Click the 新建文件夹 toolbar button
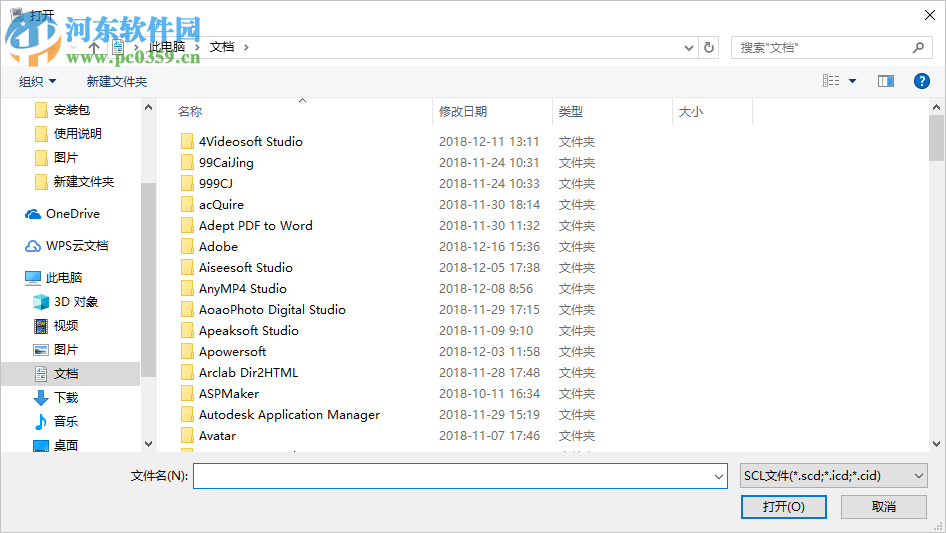The height and width of the screenshot is (533, 946). [116, 81]
